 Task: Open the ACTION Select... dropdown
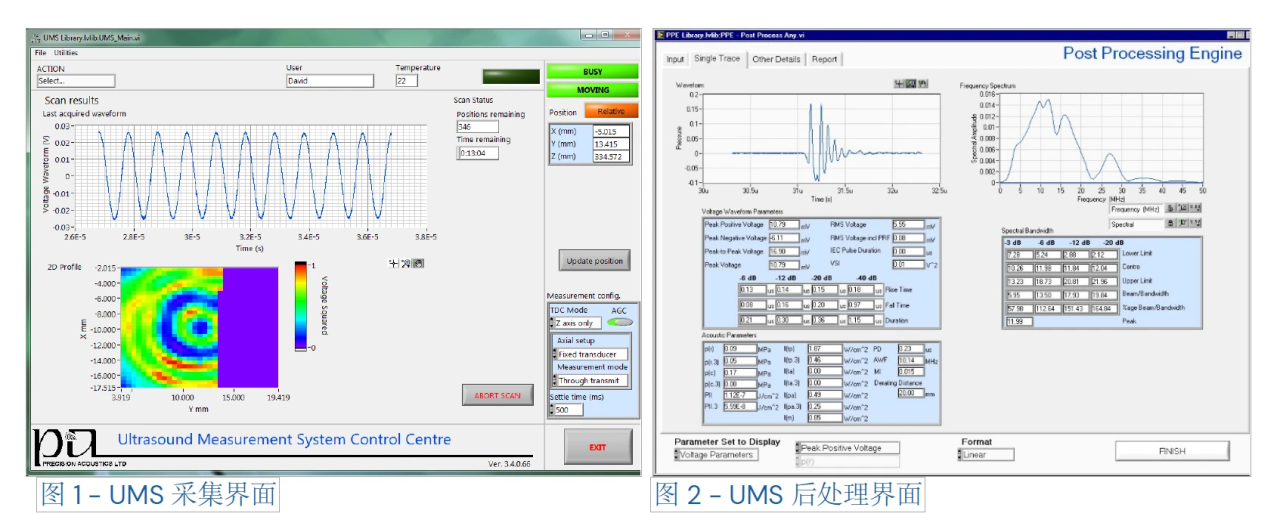[x=75, y=81]
